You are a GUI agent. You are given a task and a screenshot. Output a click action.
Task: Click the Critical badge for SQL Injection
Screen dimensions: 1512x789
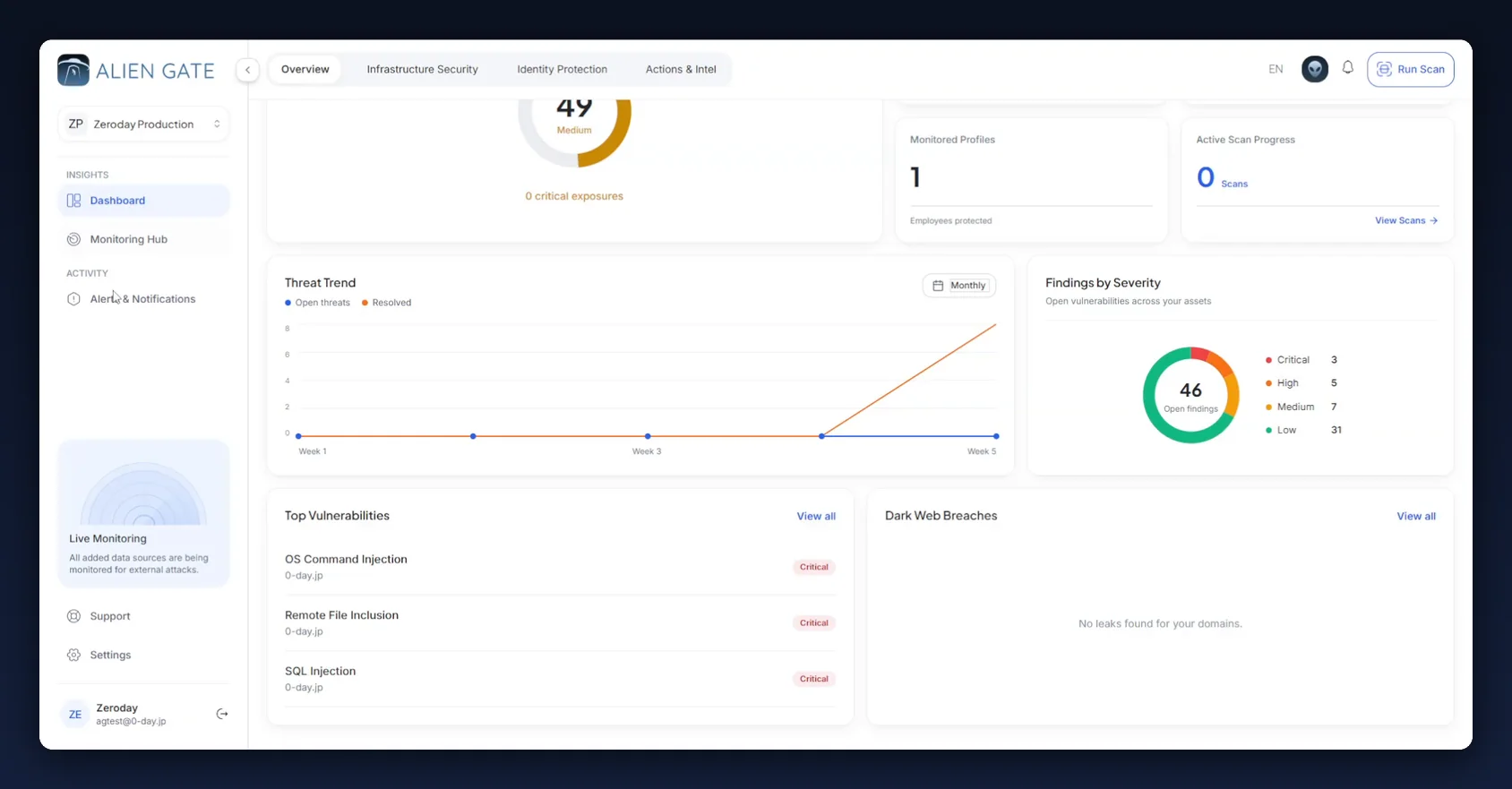[813, 679]
